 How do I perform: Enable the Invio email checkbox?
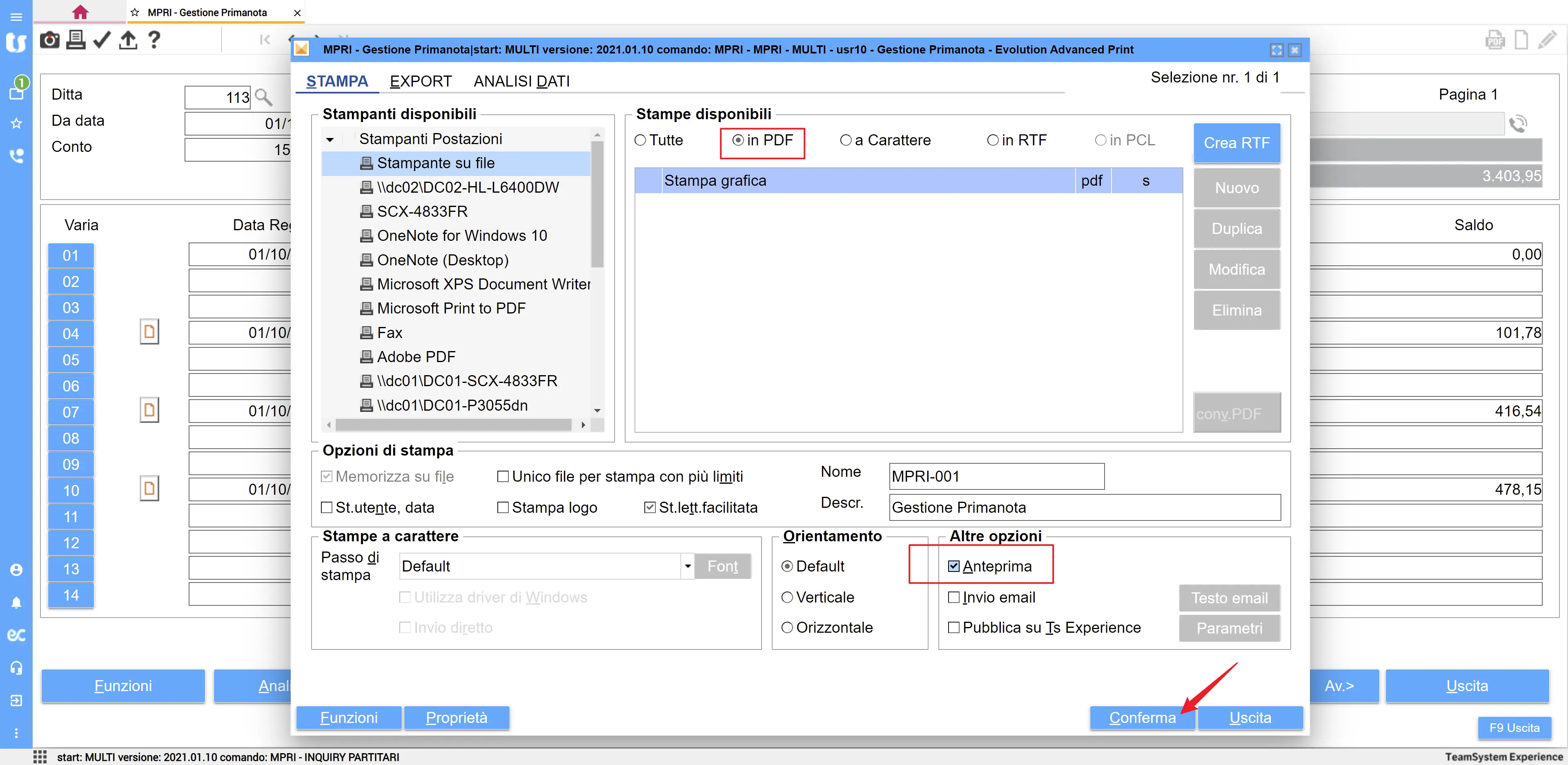(954, 598)
